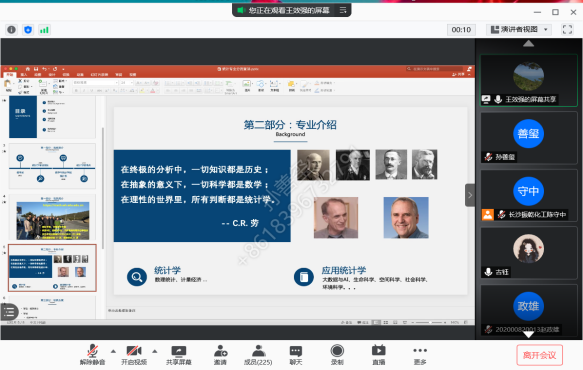This screenshot has width=583, height=370.
Task: Open the live broadcast option
Action: coord(379,355)
